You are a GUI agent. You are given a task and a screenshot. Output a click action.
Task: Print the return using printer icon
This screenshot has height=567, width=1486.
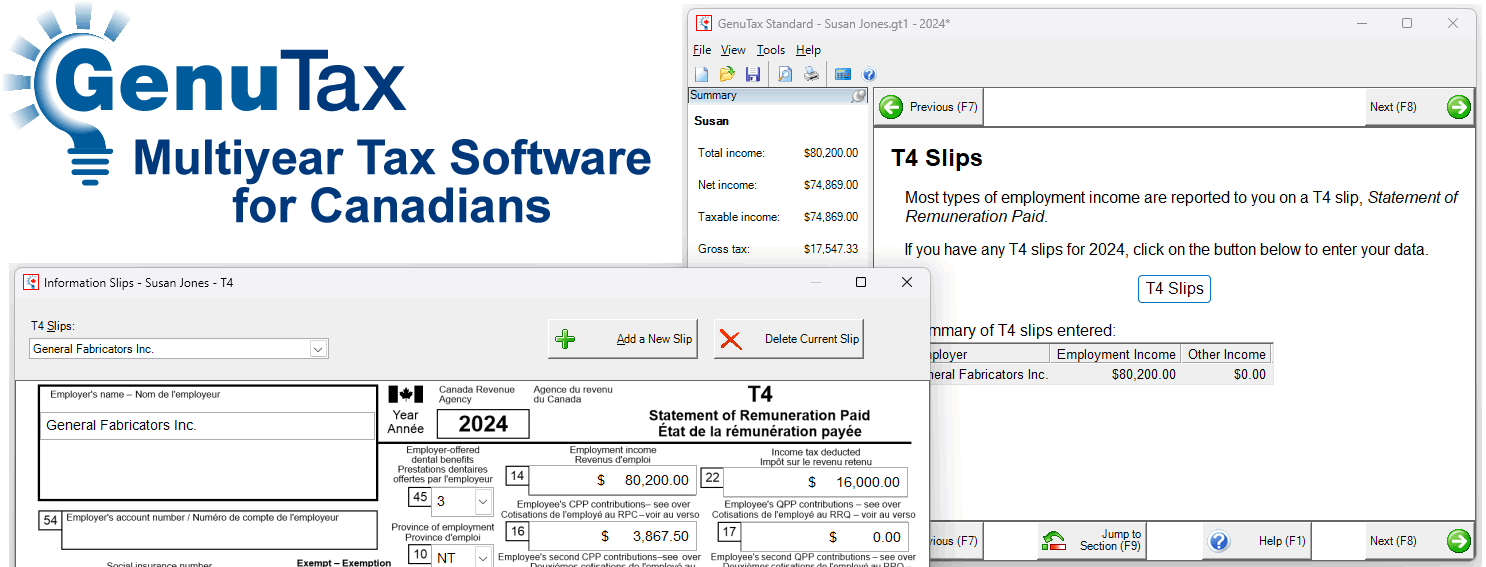point(811,74)
